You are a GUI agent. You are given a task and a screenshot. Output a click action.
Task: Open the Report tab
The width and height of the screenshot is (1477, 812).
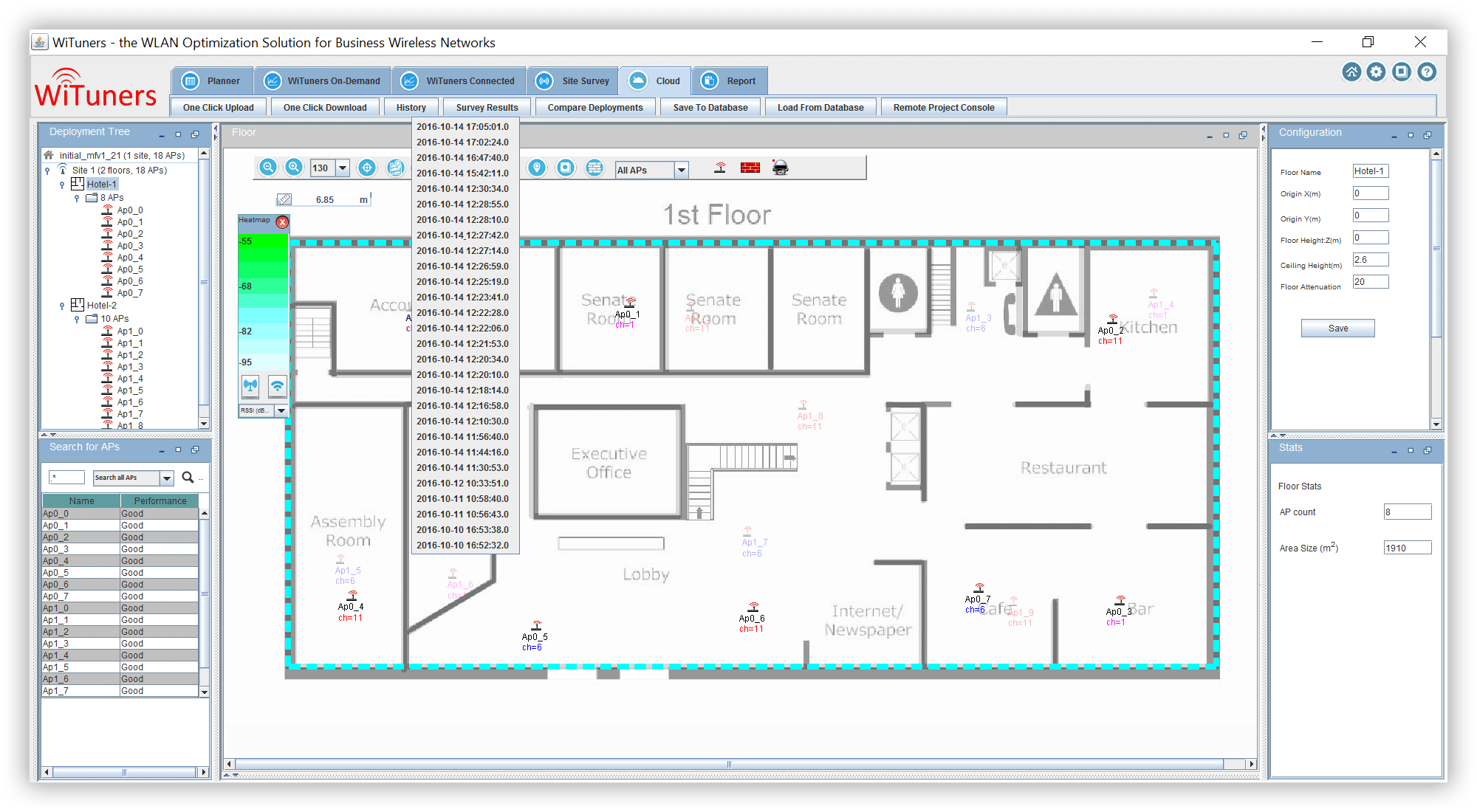pos(730,80)
